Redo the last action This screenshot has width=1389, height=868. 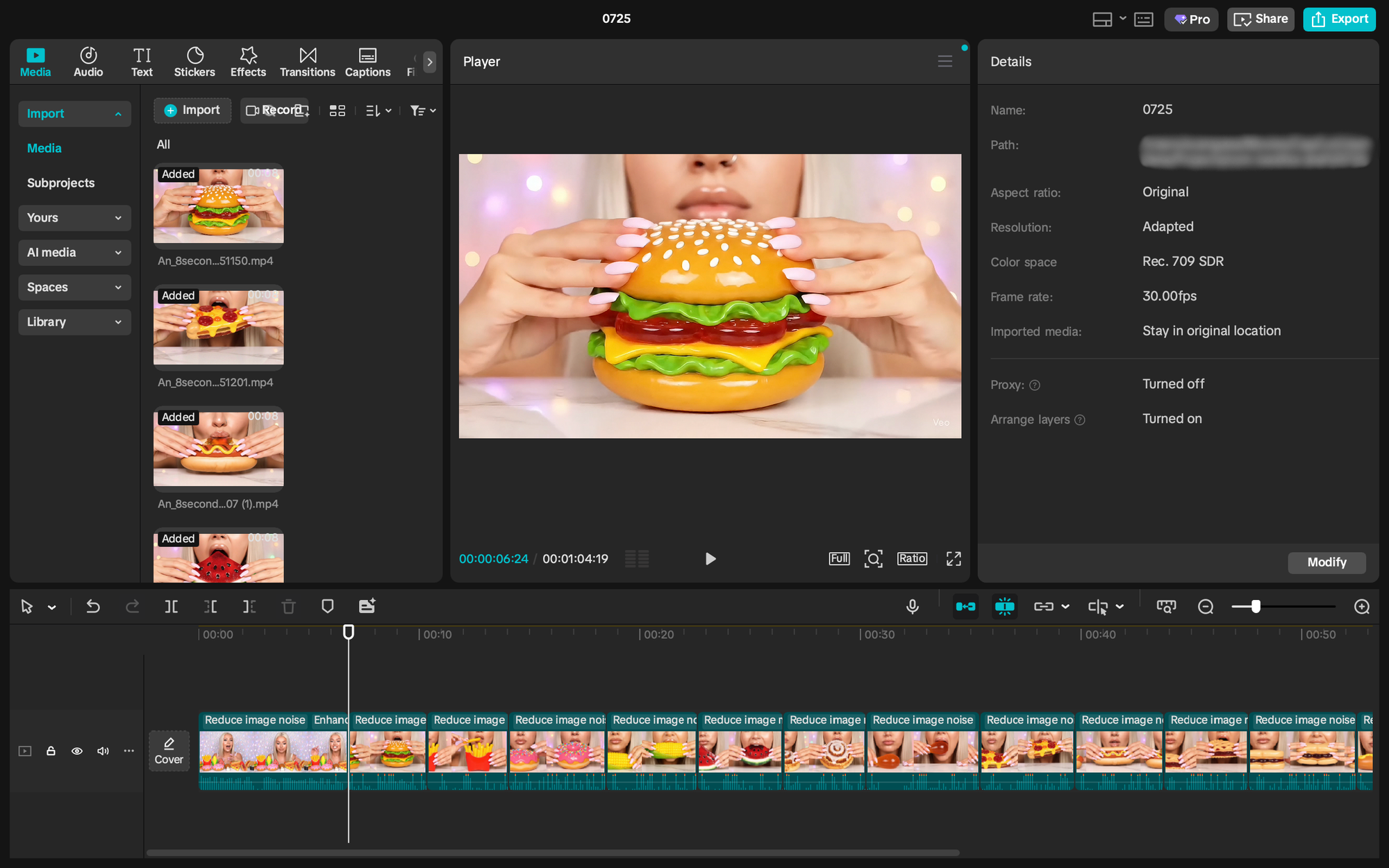[132, 607]
